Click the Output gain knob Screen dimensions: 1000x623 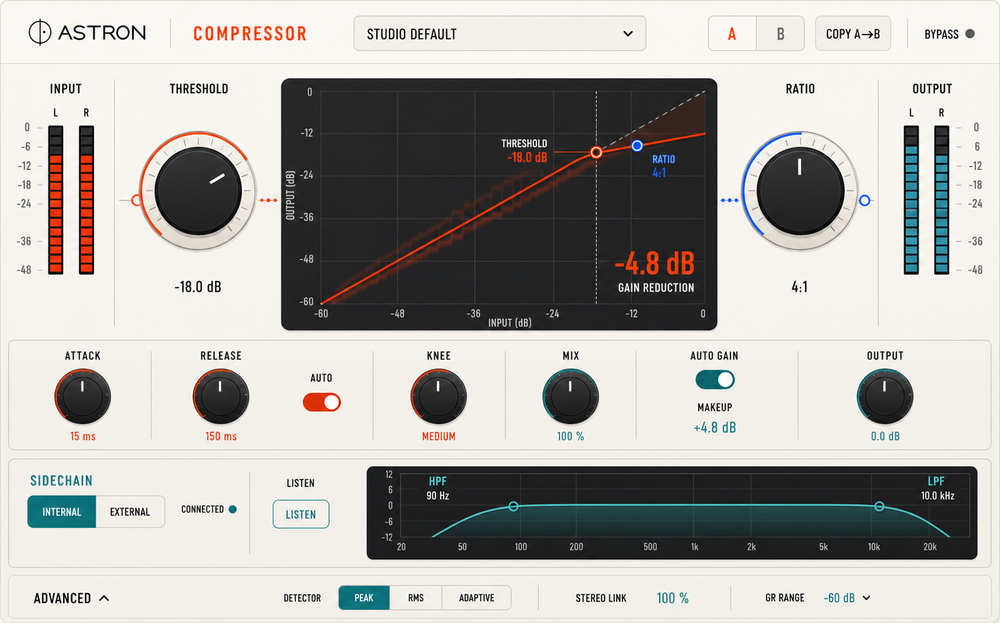(x=885, y=397)
